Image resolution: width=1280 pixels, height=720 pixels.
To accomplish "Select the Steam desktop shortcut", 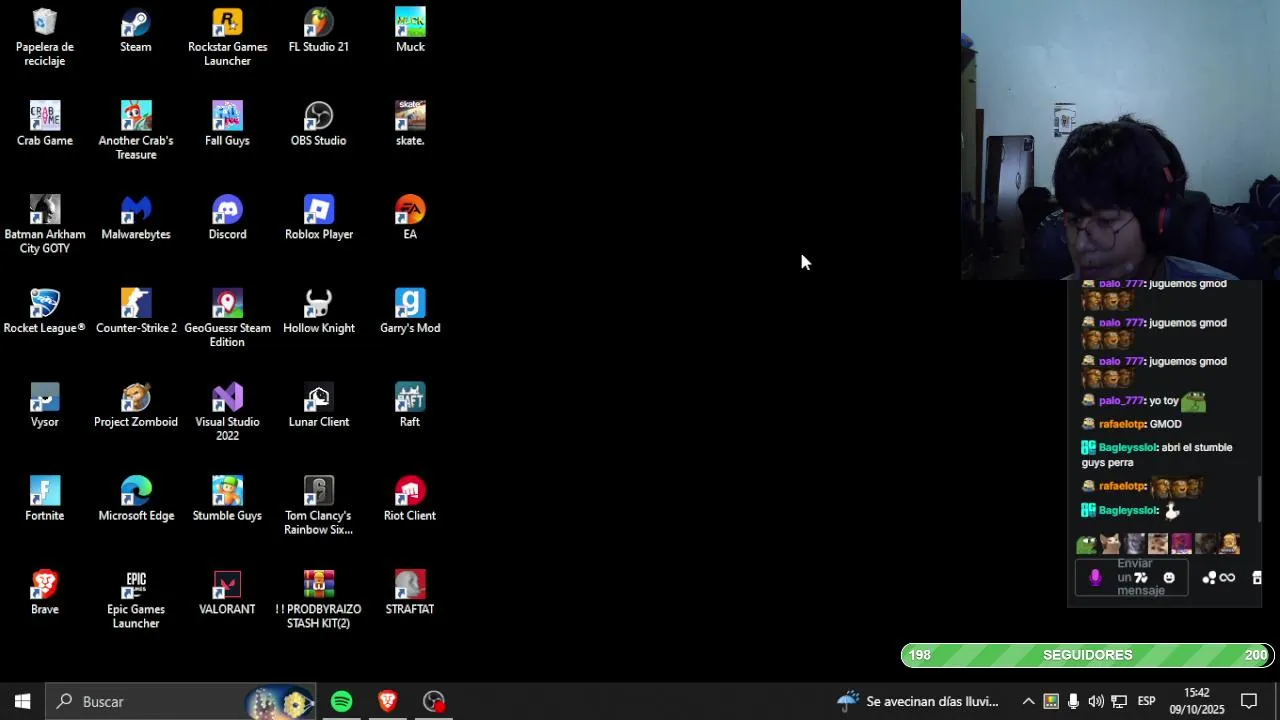I will point(136,30).
